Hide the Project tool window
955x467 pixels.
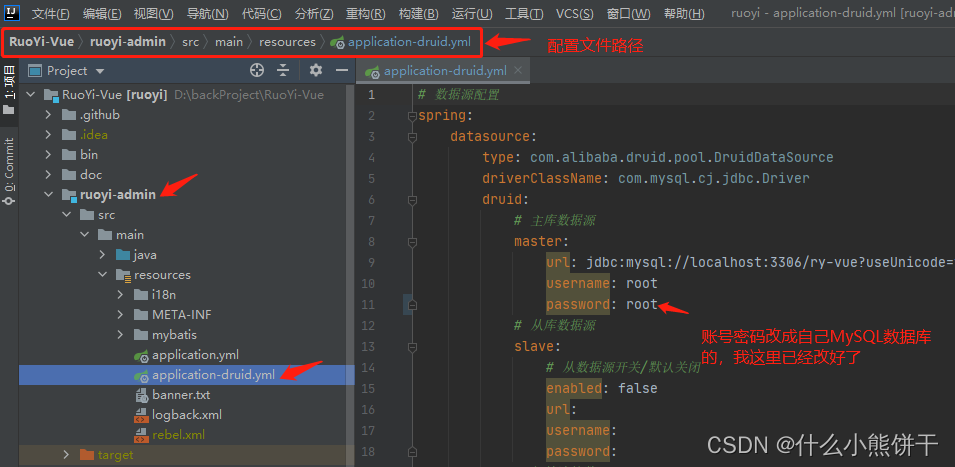pos(342,71)
